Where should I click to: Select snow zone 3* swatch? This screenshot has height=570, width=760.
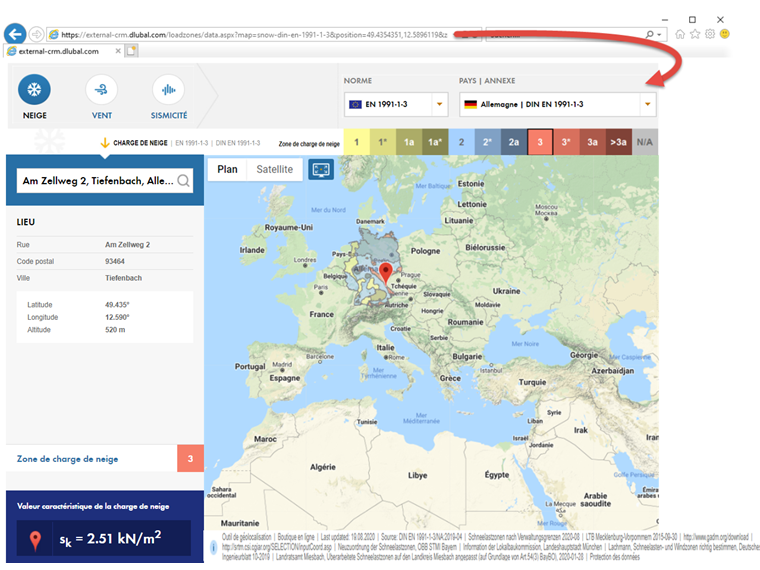tap(566, 142)
